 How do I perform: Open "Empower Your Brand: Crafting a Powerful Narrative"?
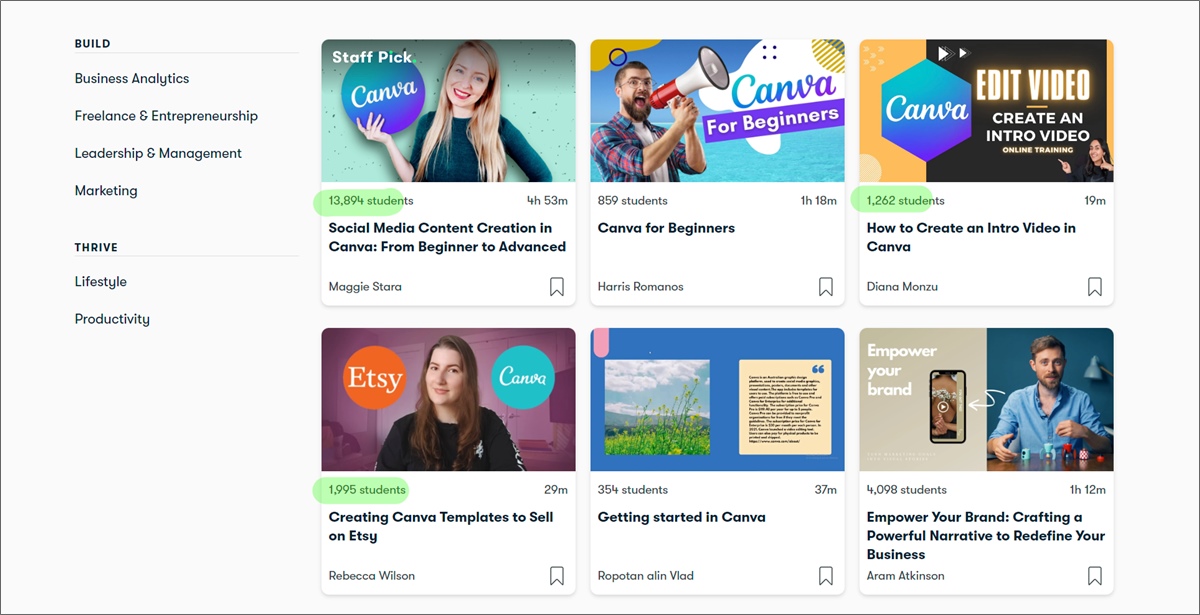coord(985,535)
